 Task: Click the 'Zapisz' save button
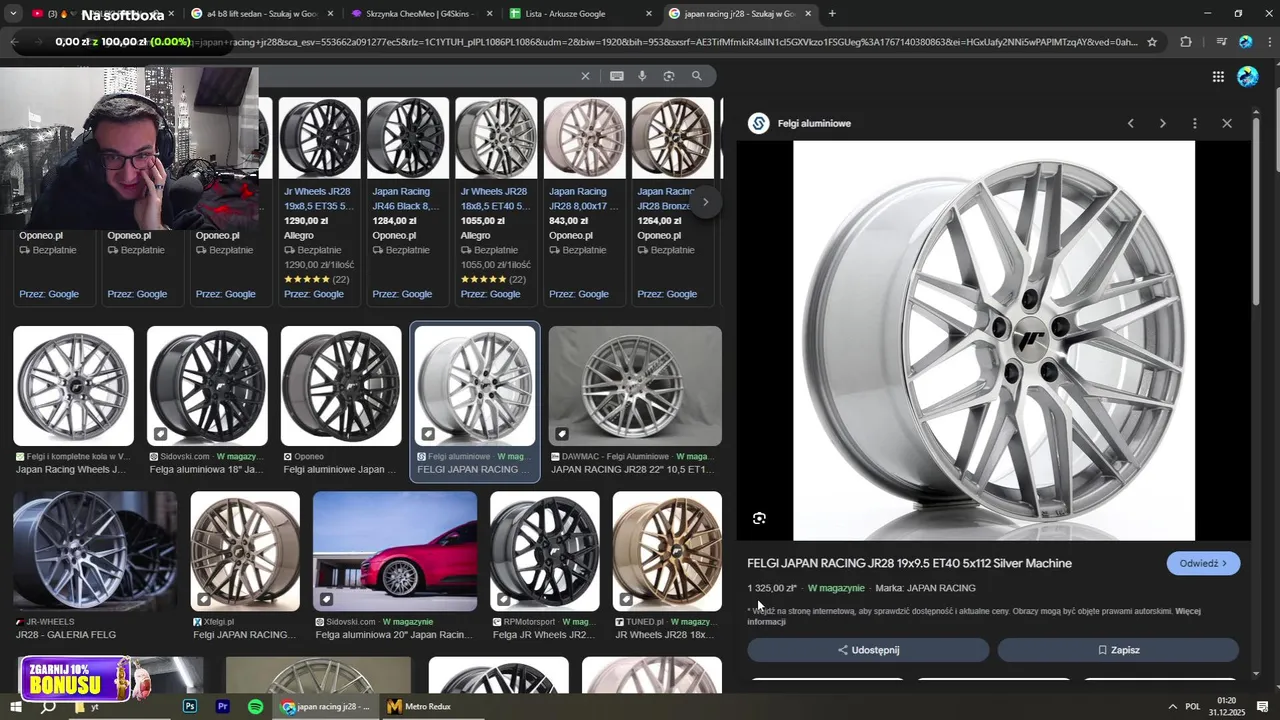1118,650
